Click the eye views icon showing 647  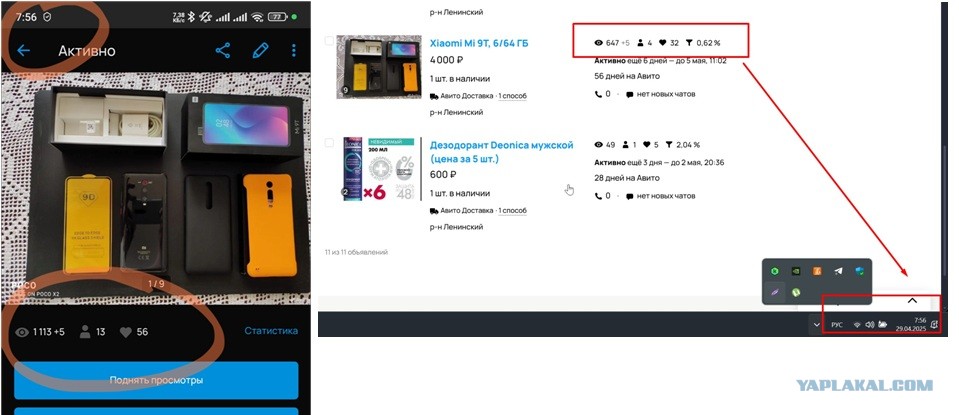pyautogui.click(x=599, y=43)
